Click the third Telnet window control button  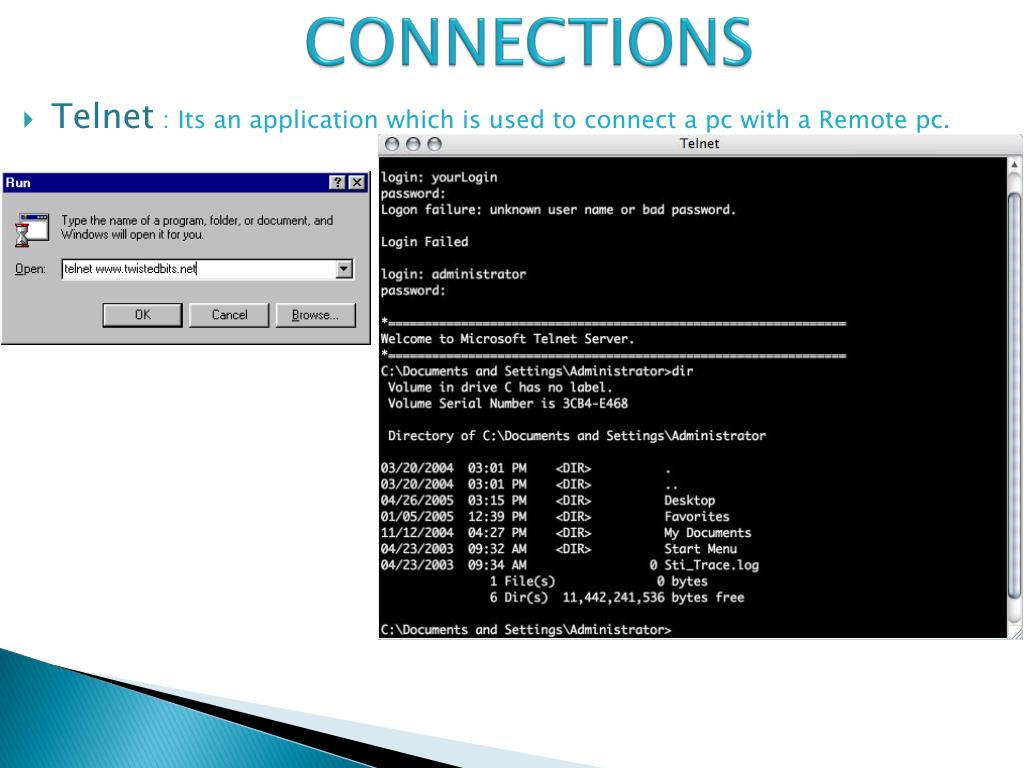435,144
